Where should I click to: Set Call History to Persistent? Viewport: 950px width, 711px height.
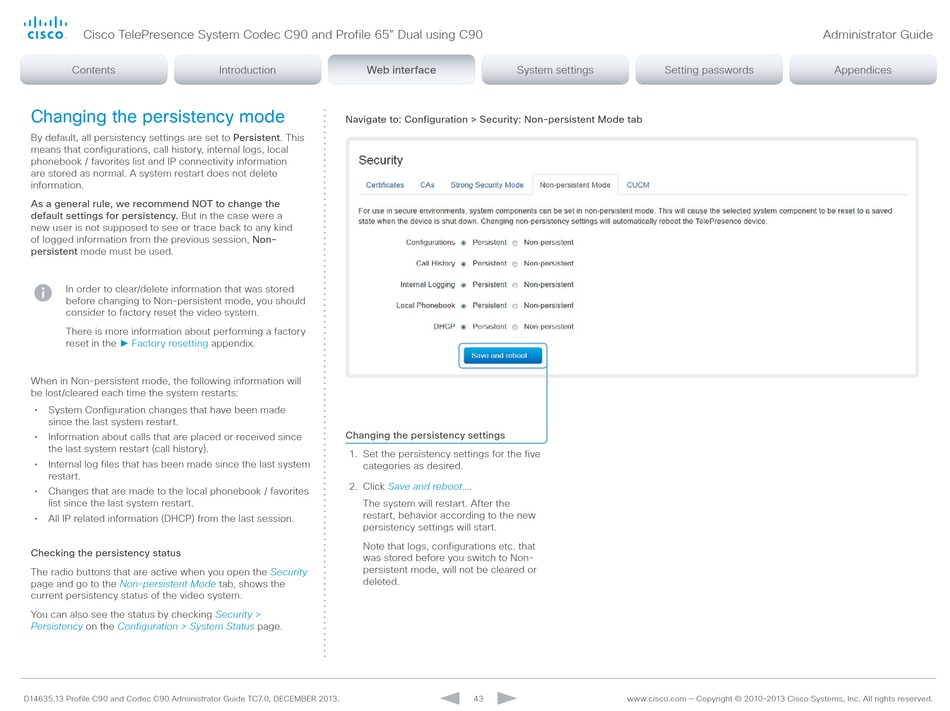[463, 264]
